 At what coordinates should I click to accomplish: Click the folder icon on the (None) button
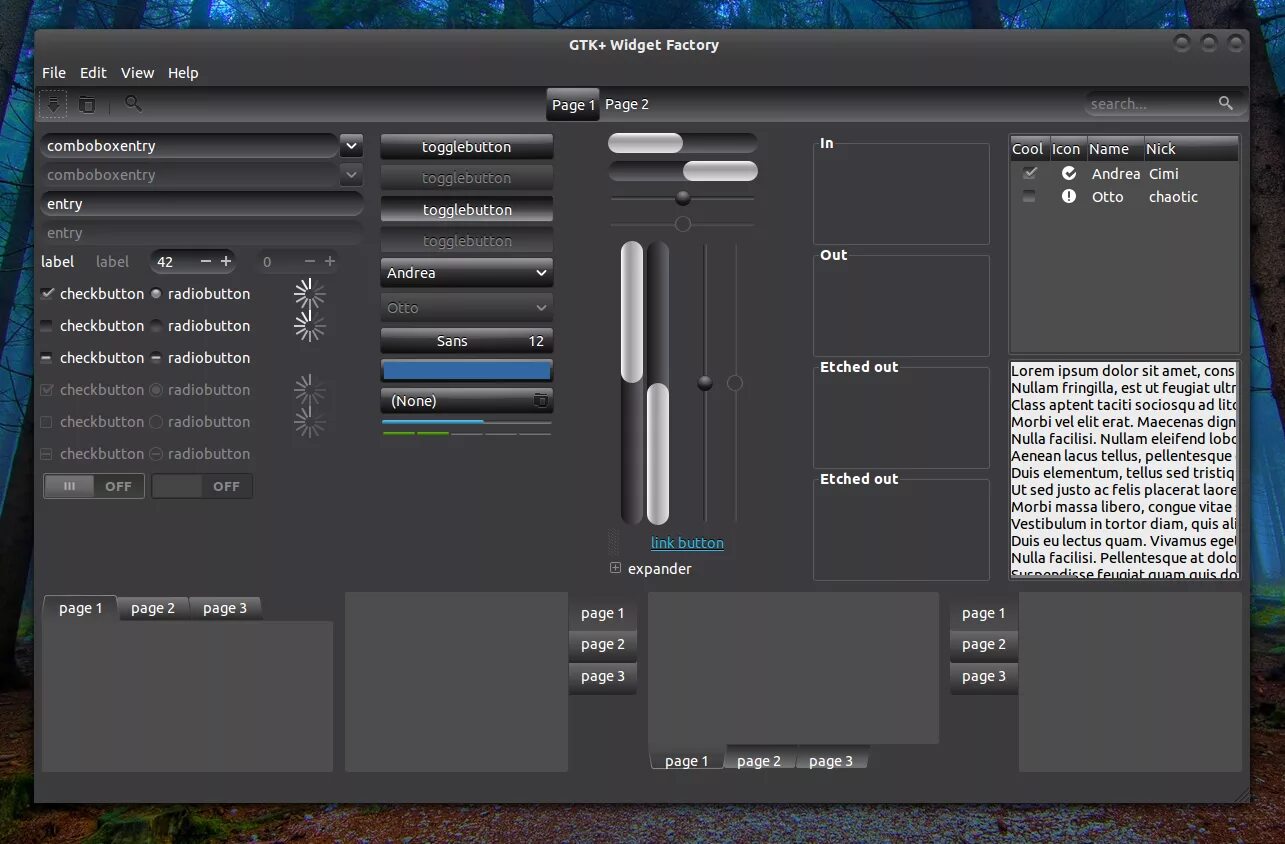tap(540, 400)
